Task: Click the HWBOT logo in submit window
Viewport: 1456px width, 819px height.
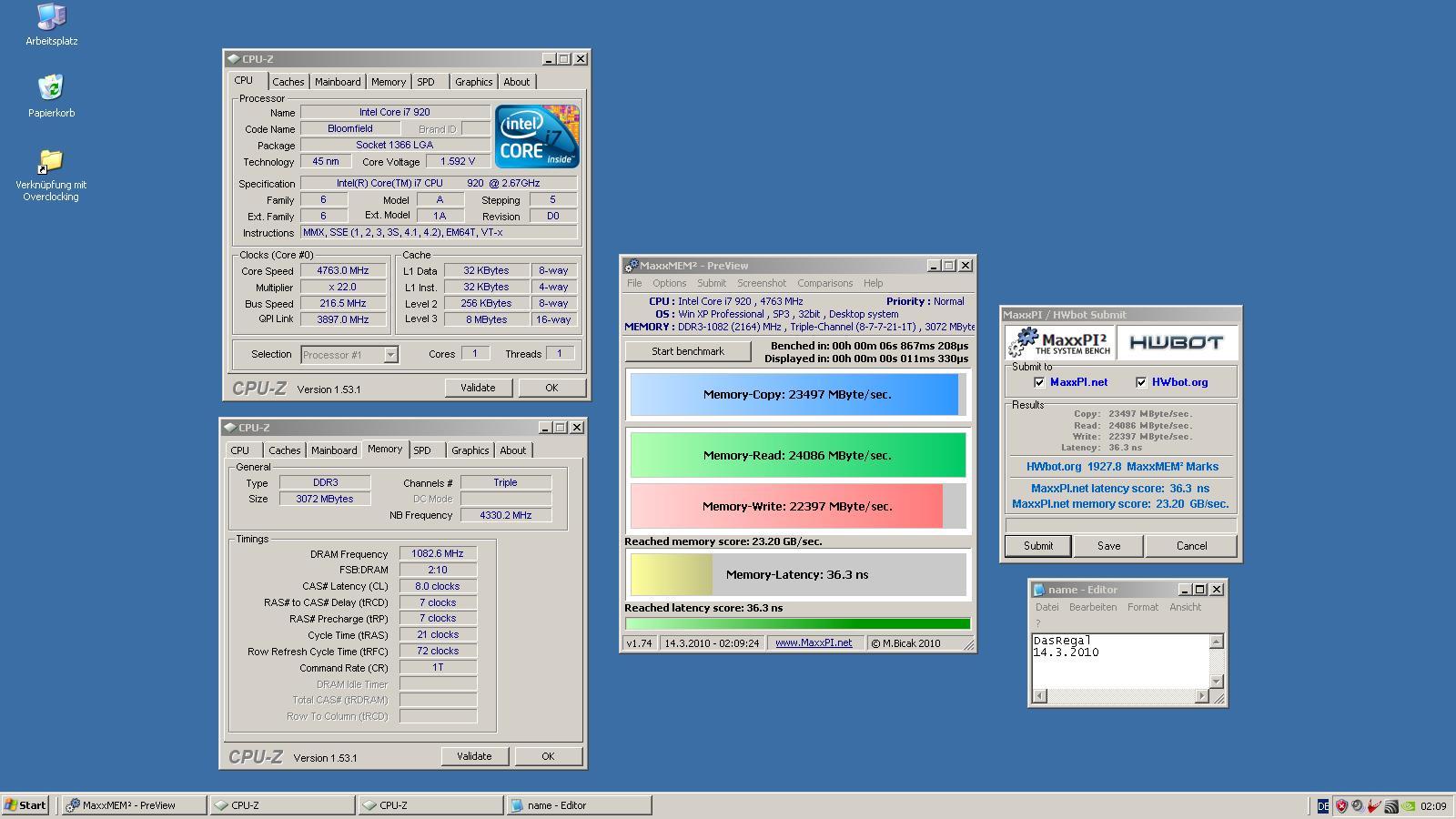Action: (x=1177, y=343)
